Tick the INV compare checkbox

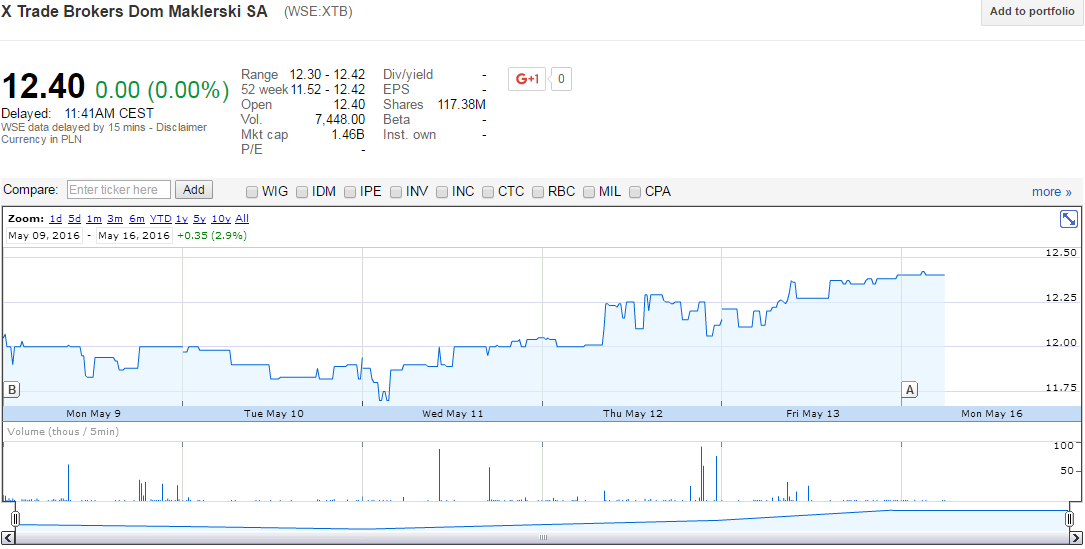tap(396, 192)
